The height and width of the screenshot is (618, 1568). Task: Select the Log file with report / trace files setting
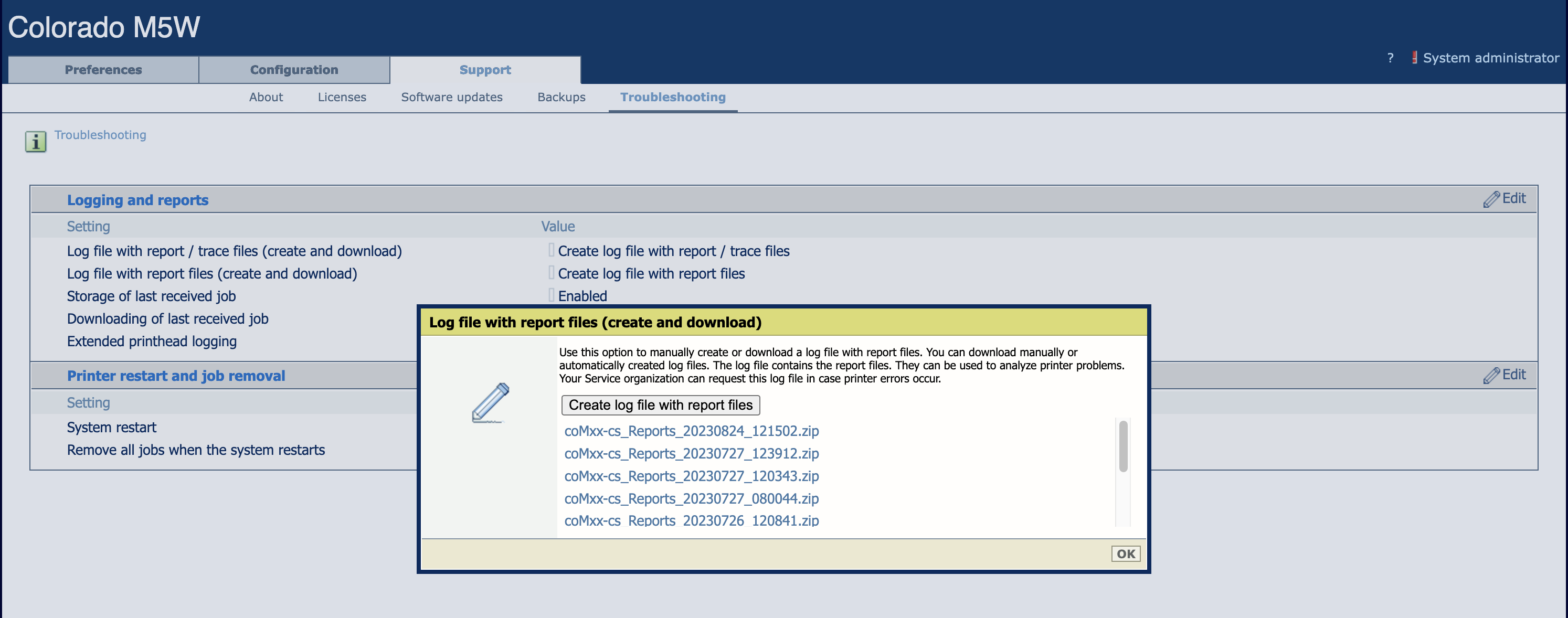[235, 251]
